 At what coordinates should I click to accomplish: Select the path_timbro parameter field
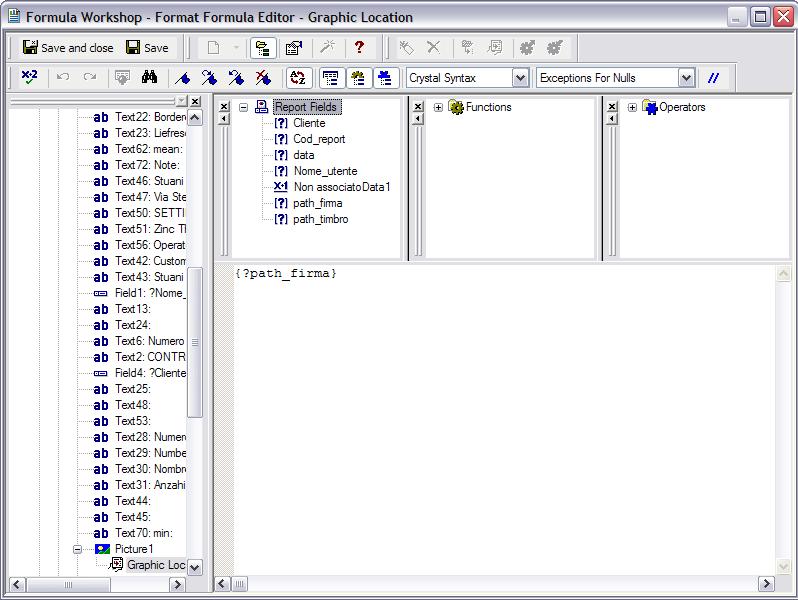click(321, 219)
